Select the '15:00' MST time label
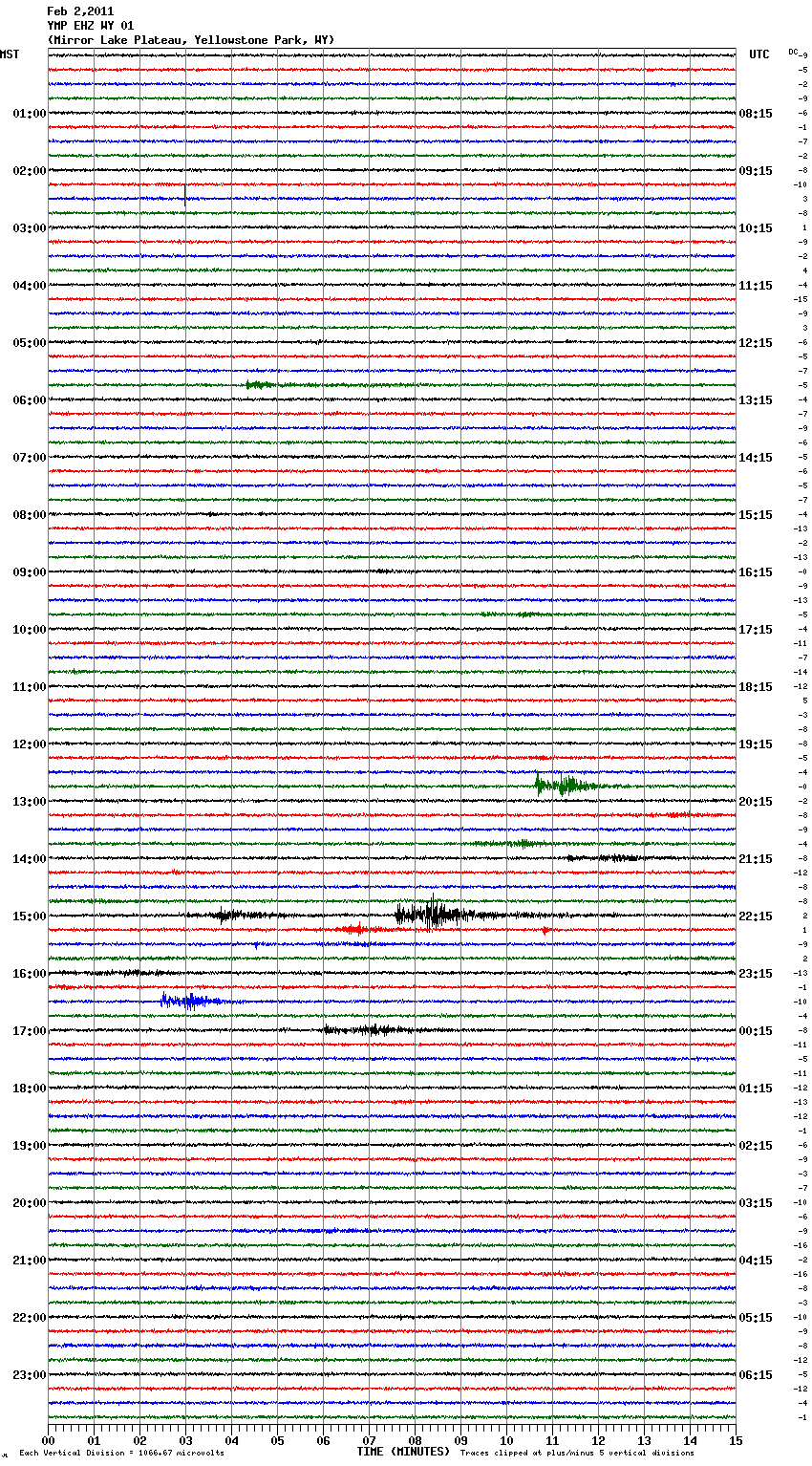812x1466 pixels. (x=30, y=916)
